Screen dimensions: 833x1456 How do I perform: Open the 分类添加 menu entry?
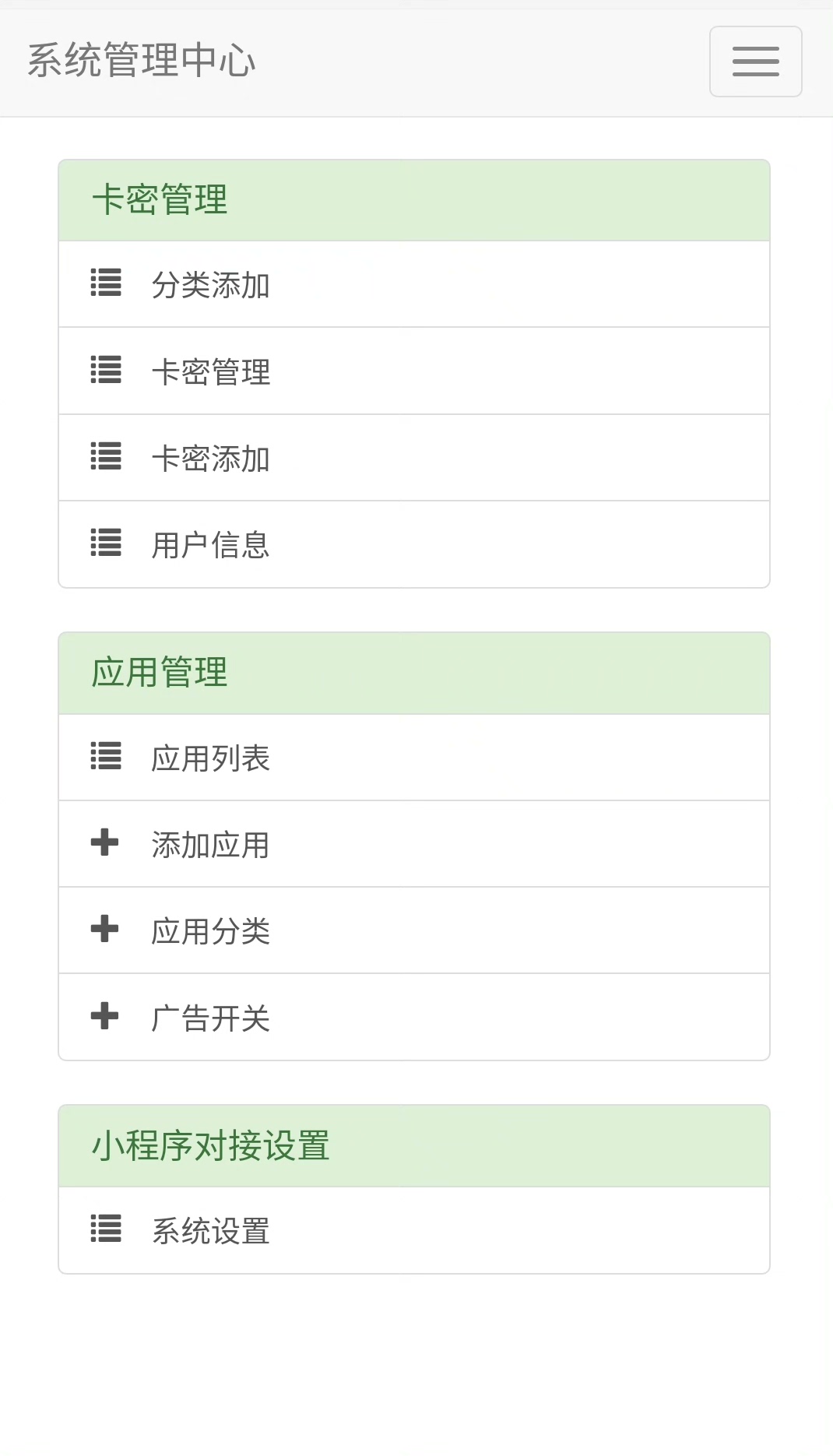point(211,285)
